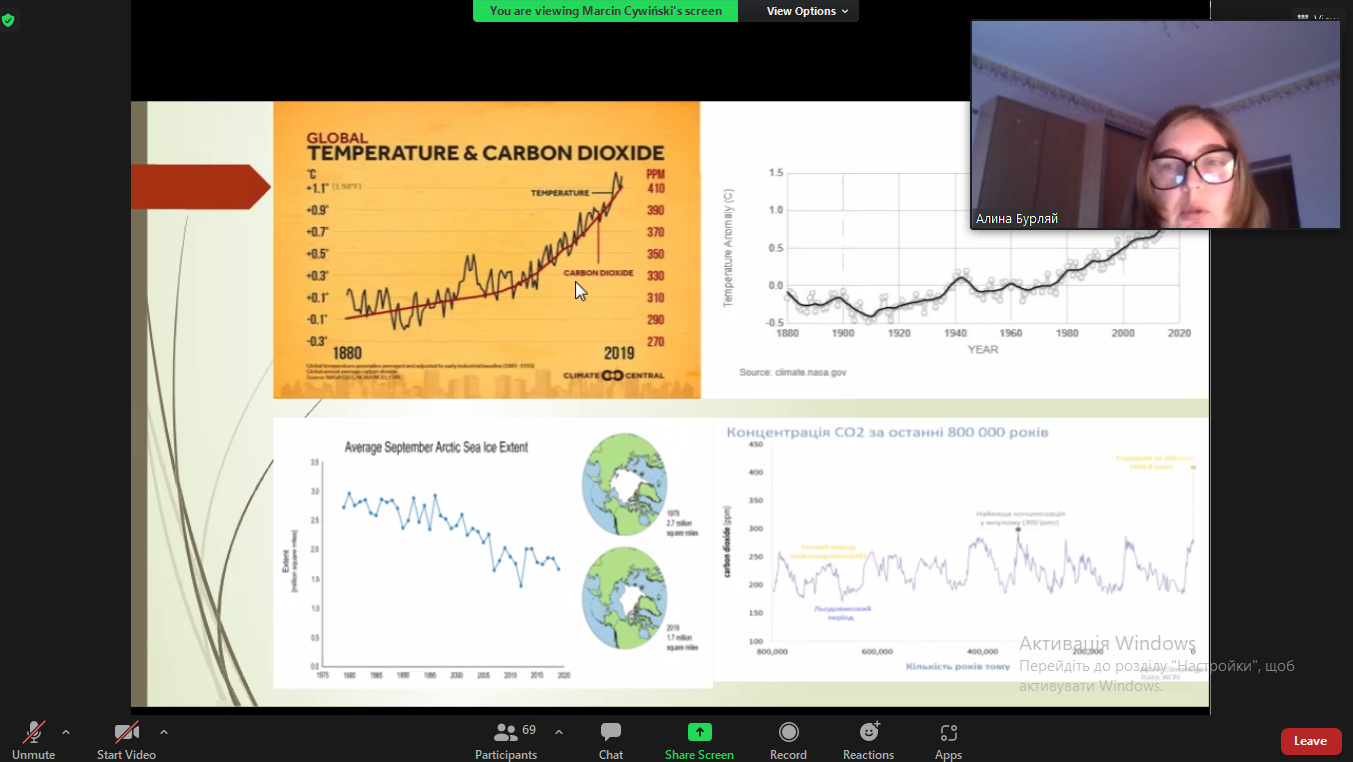The width and height of the screenshot is (1353, 762).
Task: Click the 1979 Arctic ice globe image
Action: [x=624, y=485]
